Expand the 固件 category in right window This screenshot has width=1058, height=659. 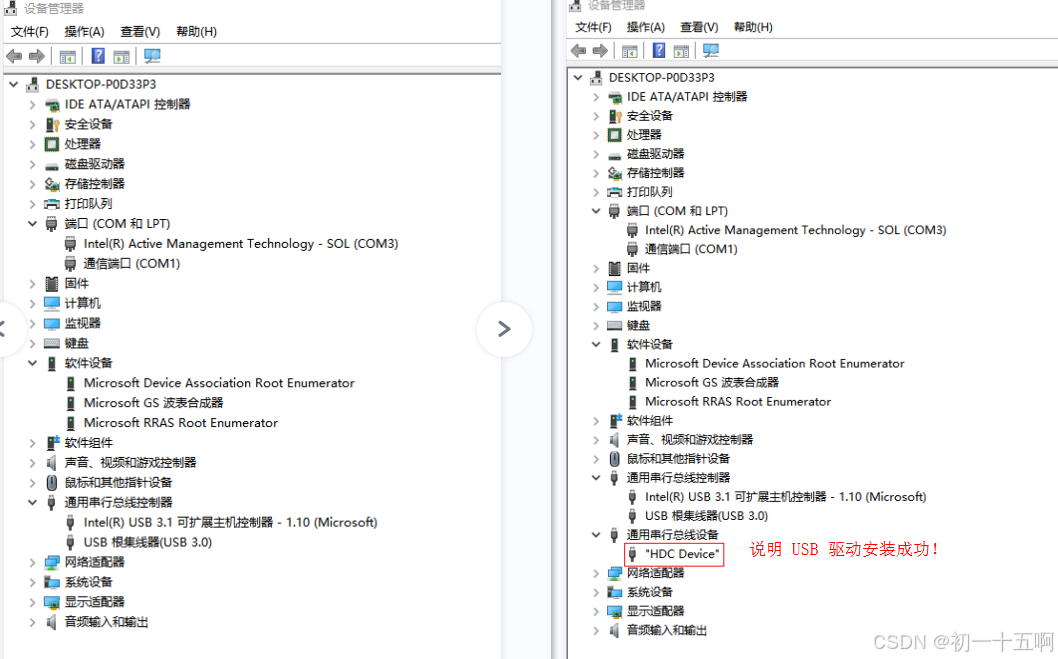(595, 267)
